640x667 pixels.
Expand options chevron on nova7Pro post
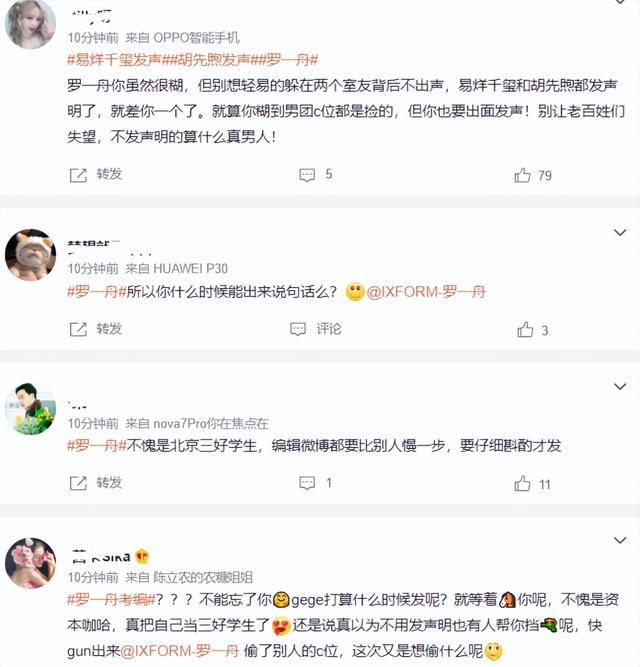620,387
